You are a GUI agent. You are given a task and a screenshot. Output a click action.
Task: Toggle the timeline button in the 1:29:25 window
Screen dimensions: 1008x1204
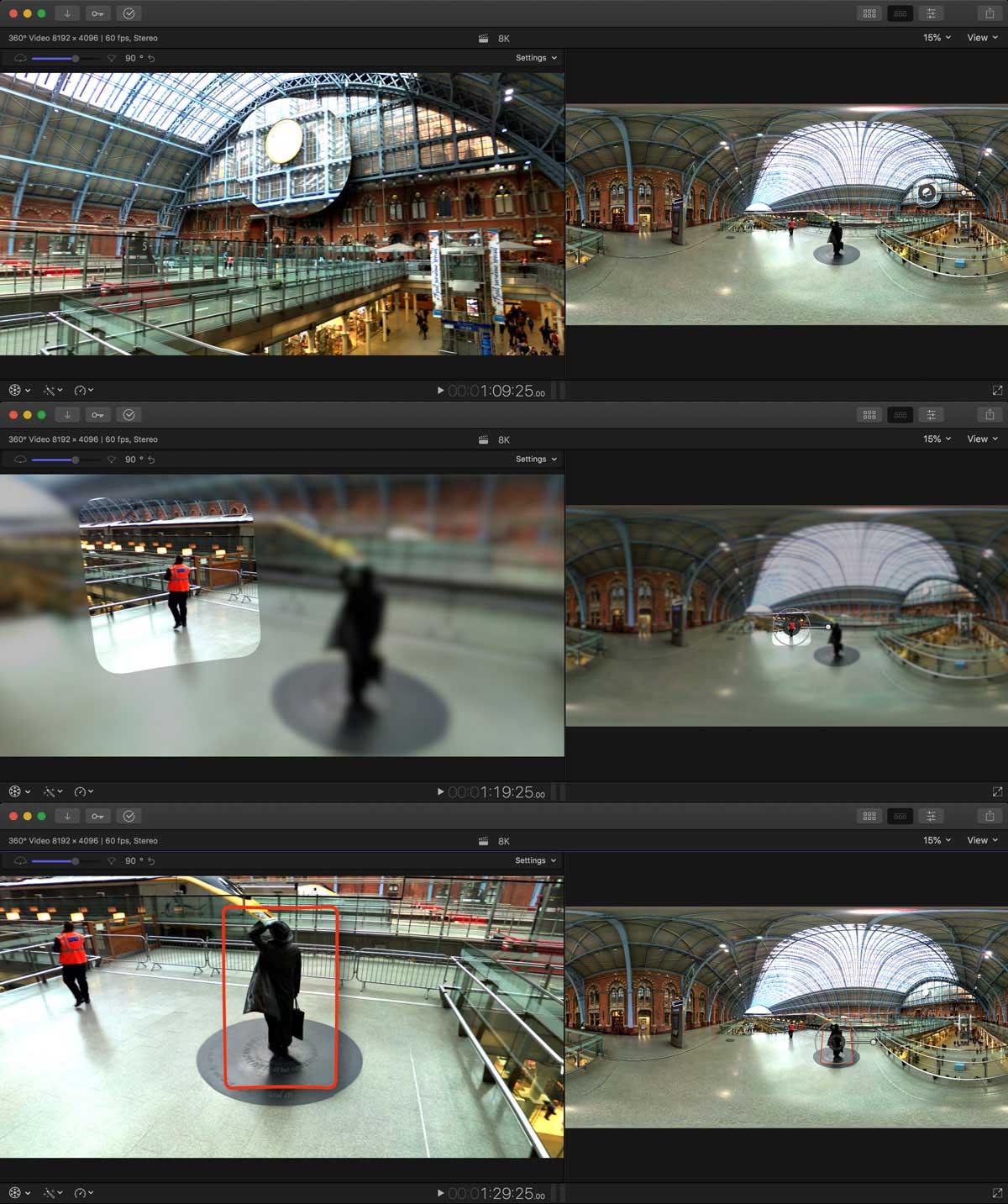pyautogui.click(x=900, y=817)
